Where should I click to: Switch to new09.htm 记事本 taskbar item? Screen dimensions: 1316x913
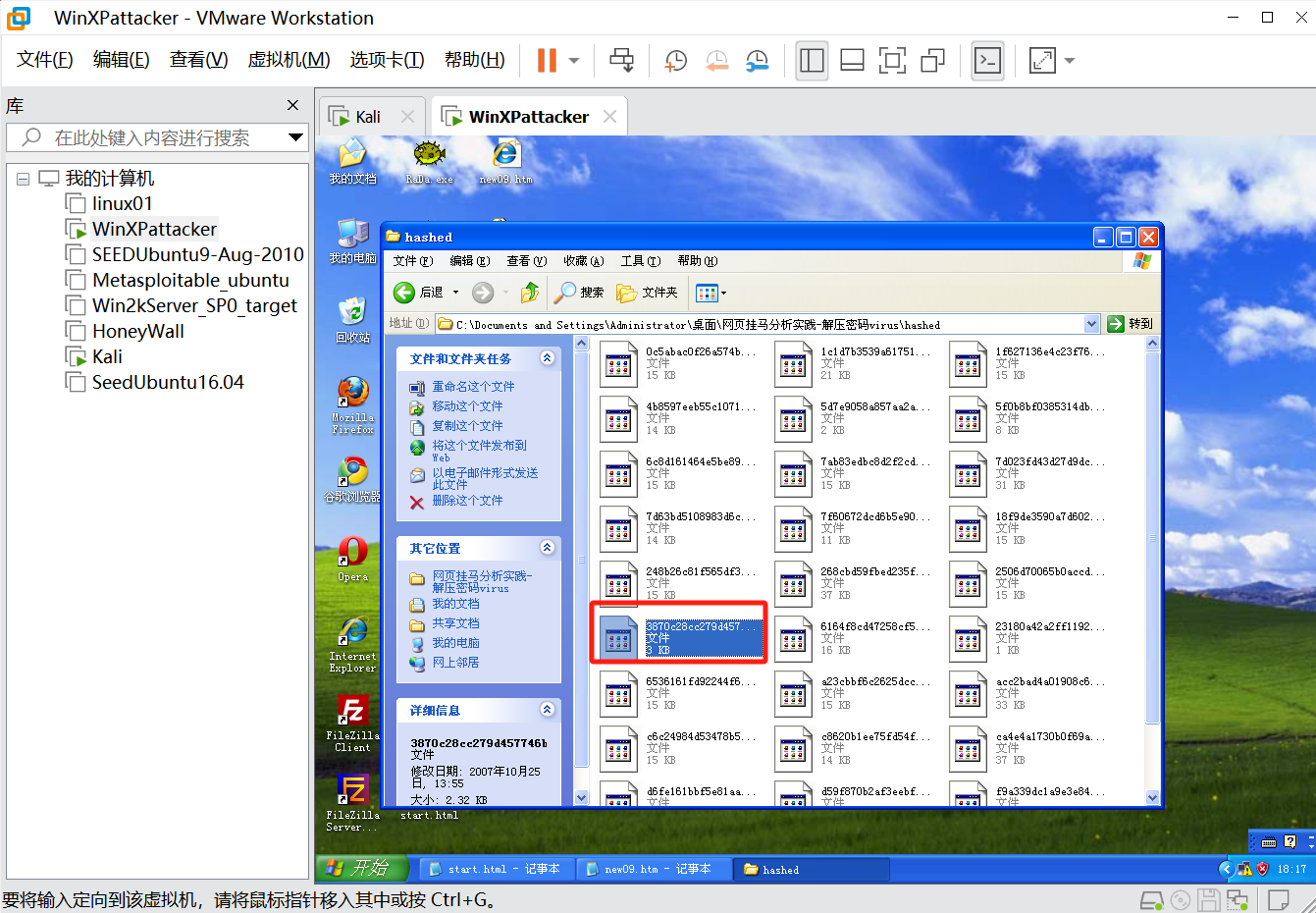pyautogui.click(x=654, y=869)
